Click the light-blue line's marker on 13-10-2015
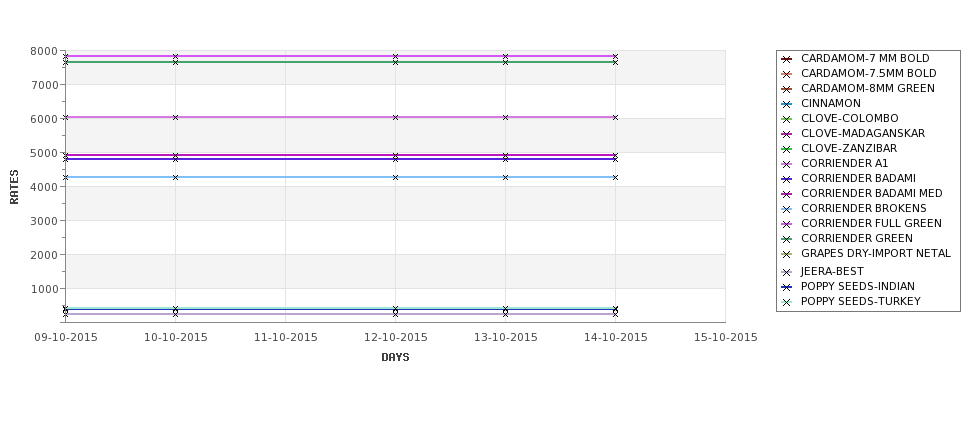 pos(506,177)
